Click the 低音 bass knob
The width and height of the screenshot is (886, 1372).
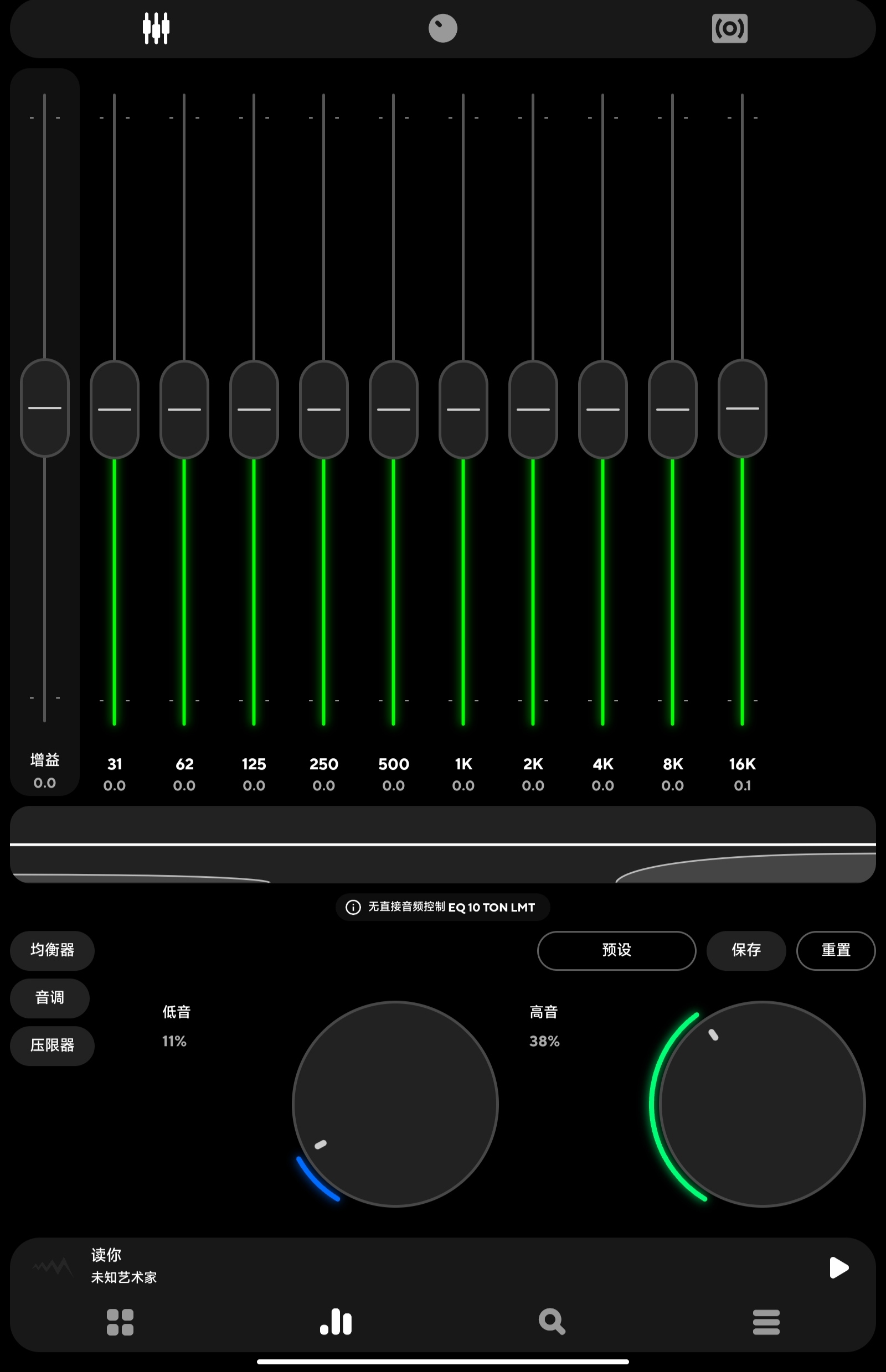tap(395, 1104)
